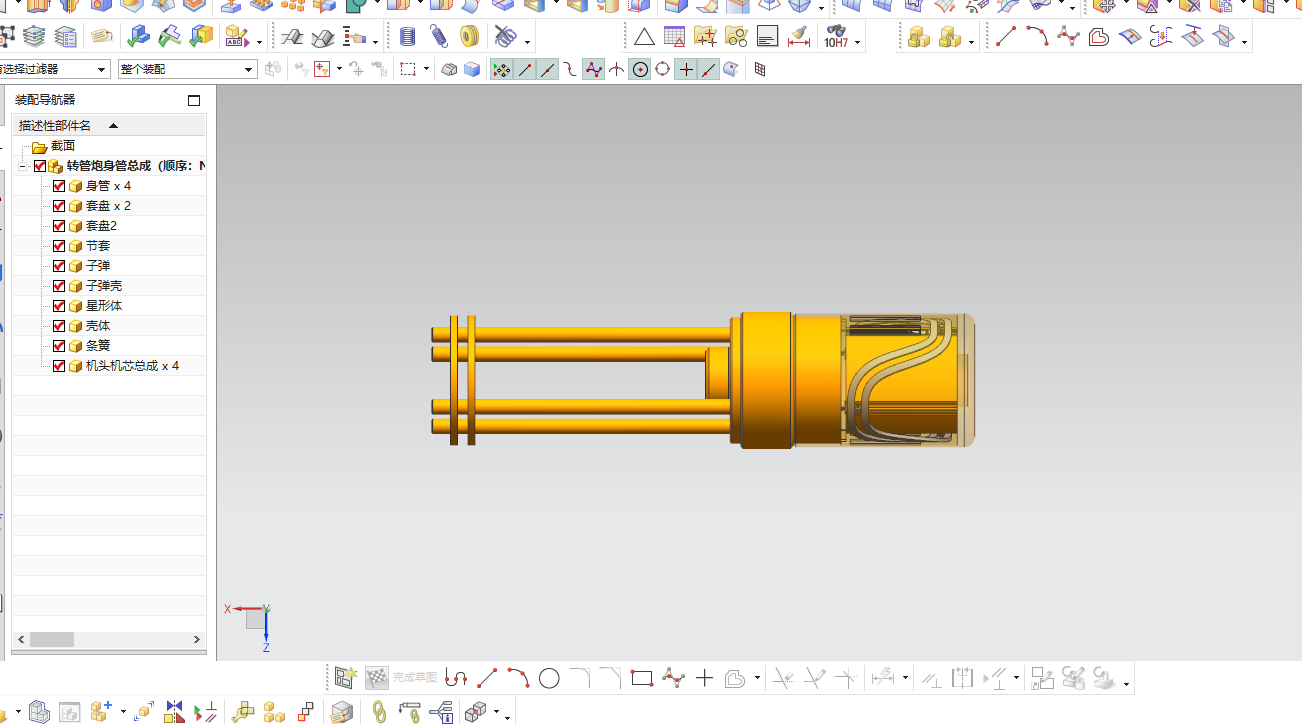
Task: Select the 条簧 component in the tree
Action: pyautogui.click(x=98, y=346)
